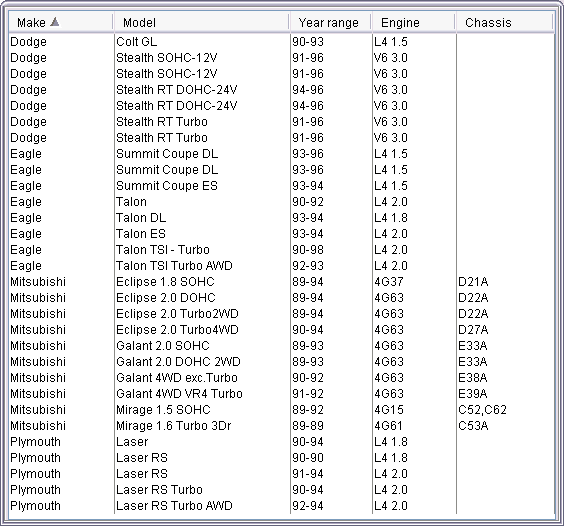
Task: Sort by Year range column header
Action: 331,22
